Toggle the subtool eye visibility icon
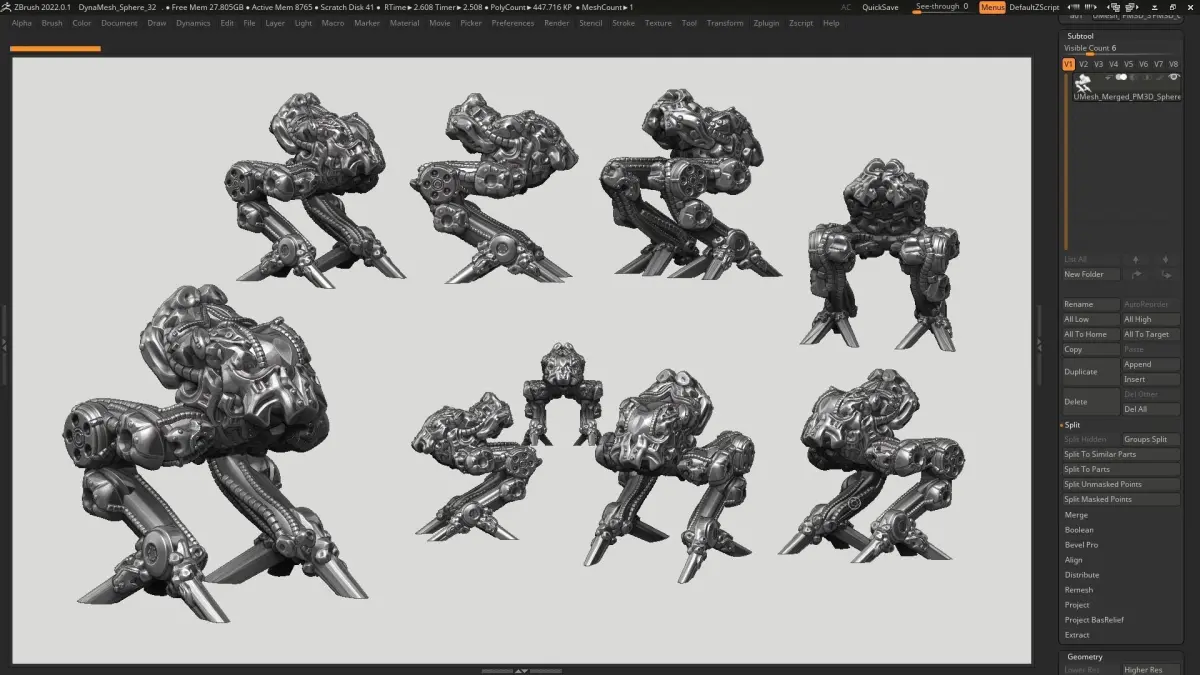Viewport: 1200px width, 675px height. (1174, 77)
